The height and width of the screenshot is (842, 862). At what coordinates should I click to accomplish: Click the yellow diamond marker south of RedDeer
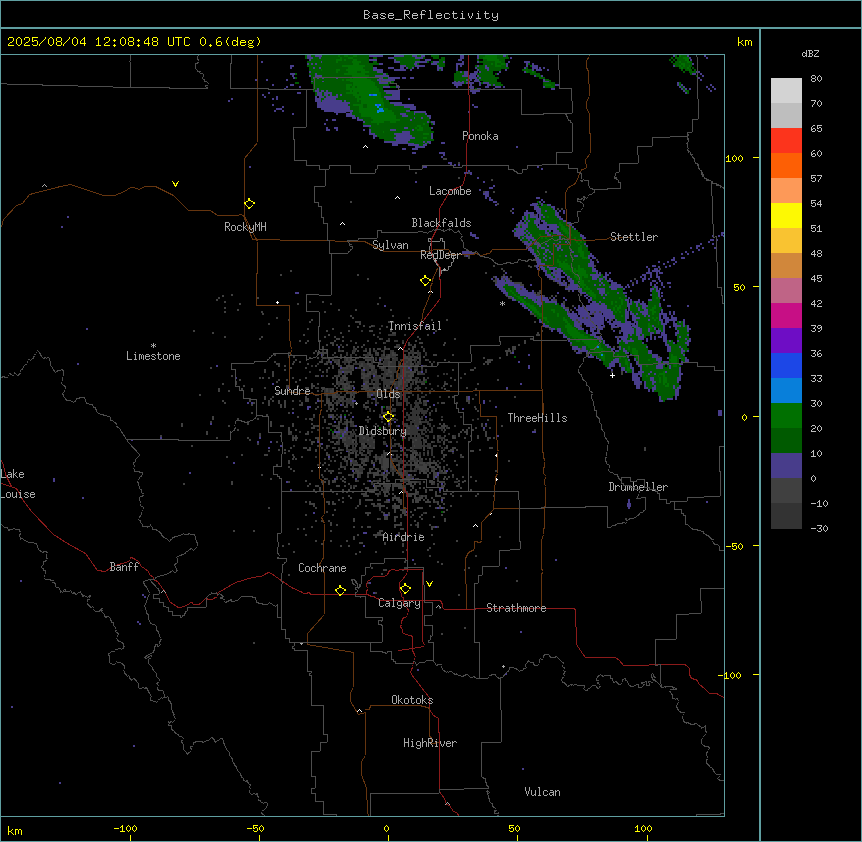pos(425,280)
